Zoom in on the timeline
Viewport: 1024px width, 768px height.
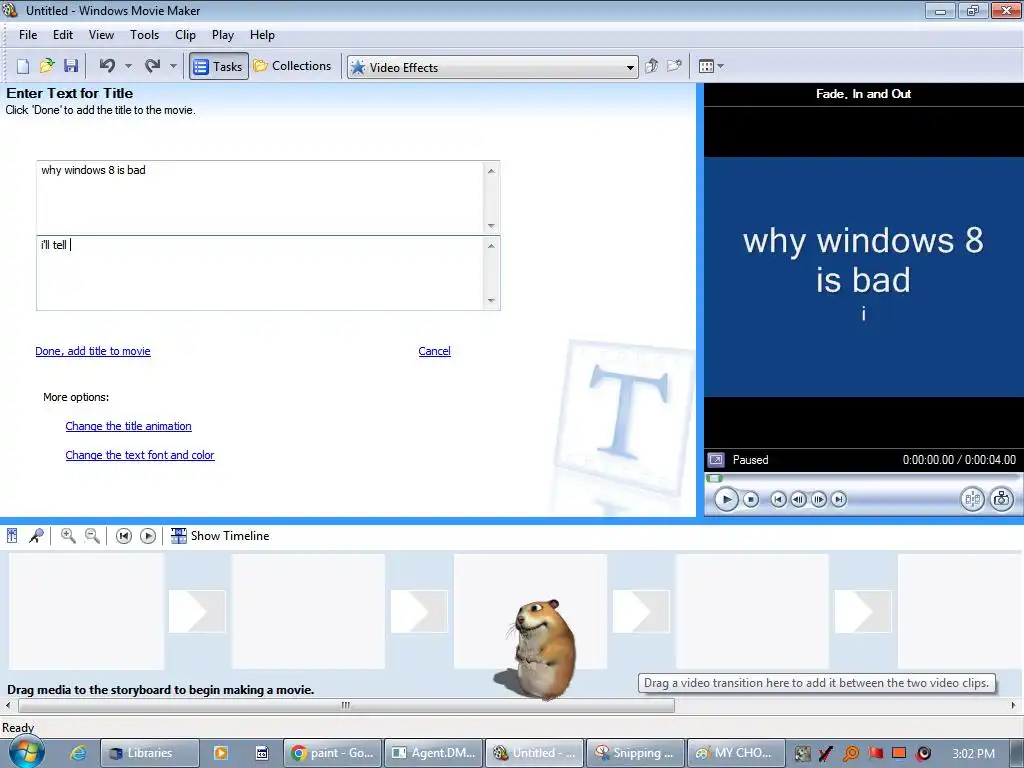[68, 536]
